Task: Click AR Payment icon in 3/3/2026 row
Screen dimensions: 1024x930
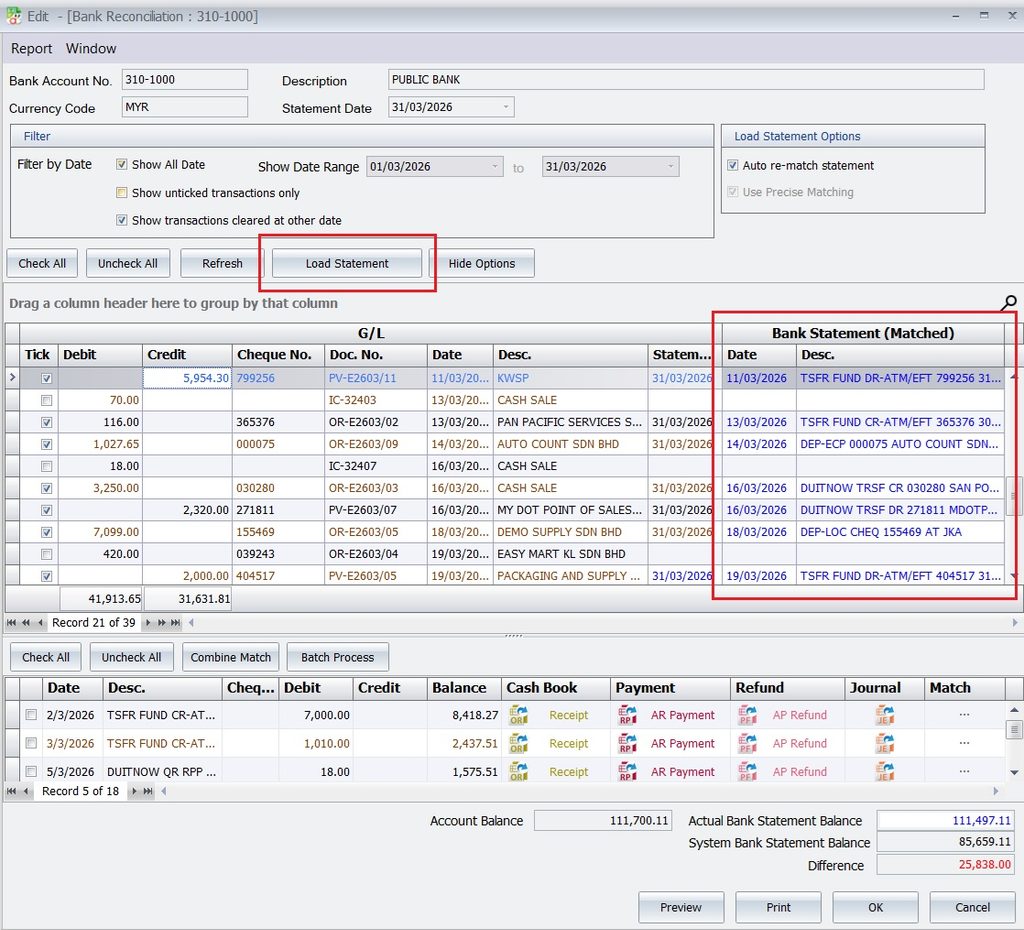Action: click(x=628, y=743)
